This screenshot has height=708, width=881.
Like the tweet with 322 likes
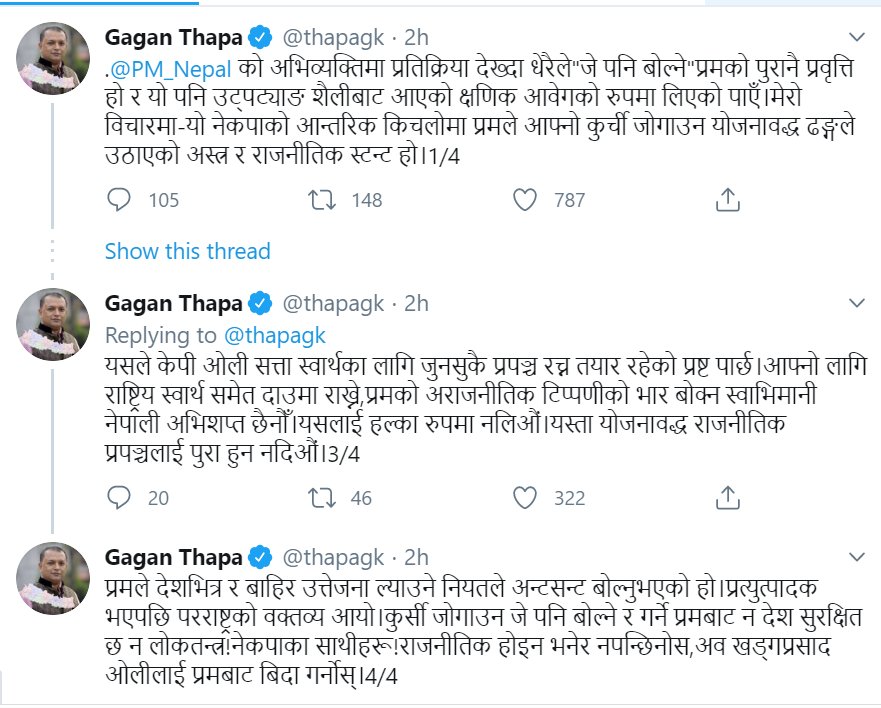pyautogui.click(x=526, y=497)
